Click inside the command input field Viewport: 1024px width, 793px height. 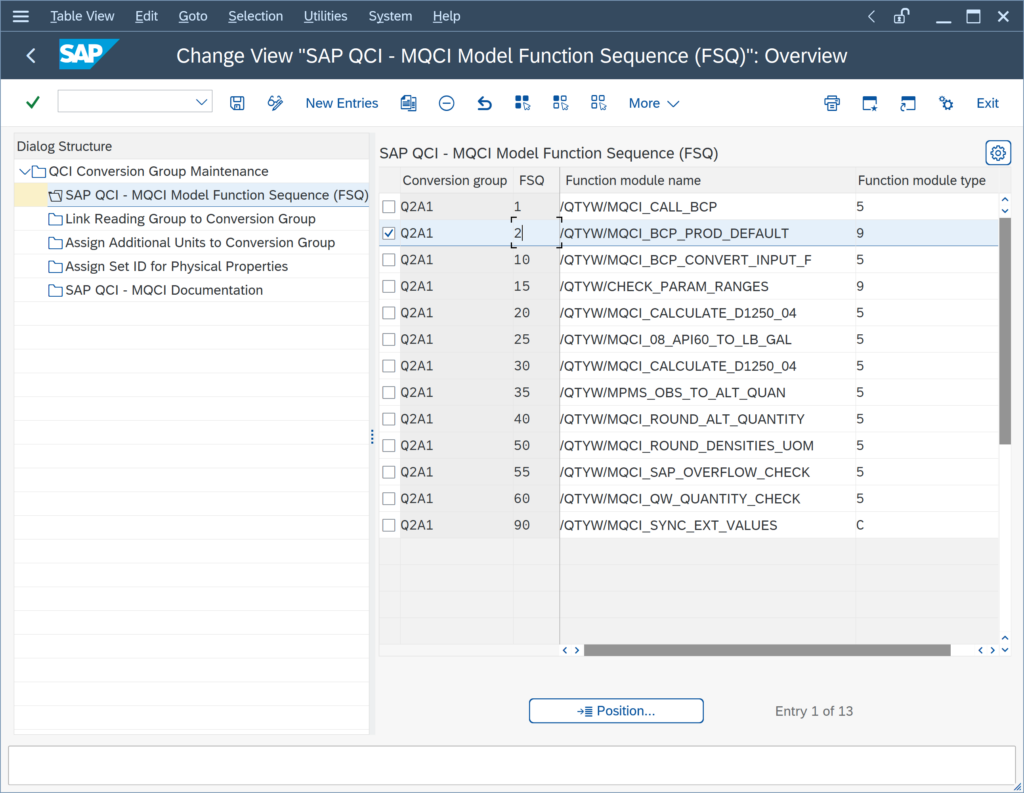pos(126,101)
